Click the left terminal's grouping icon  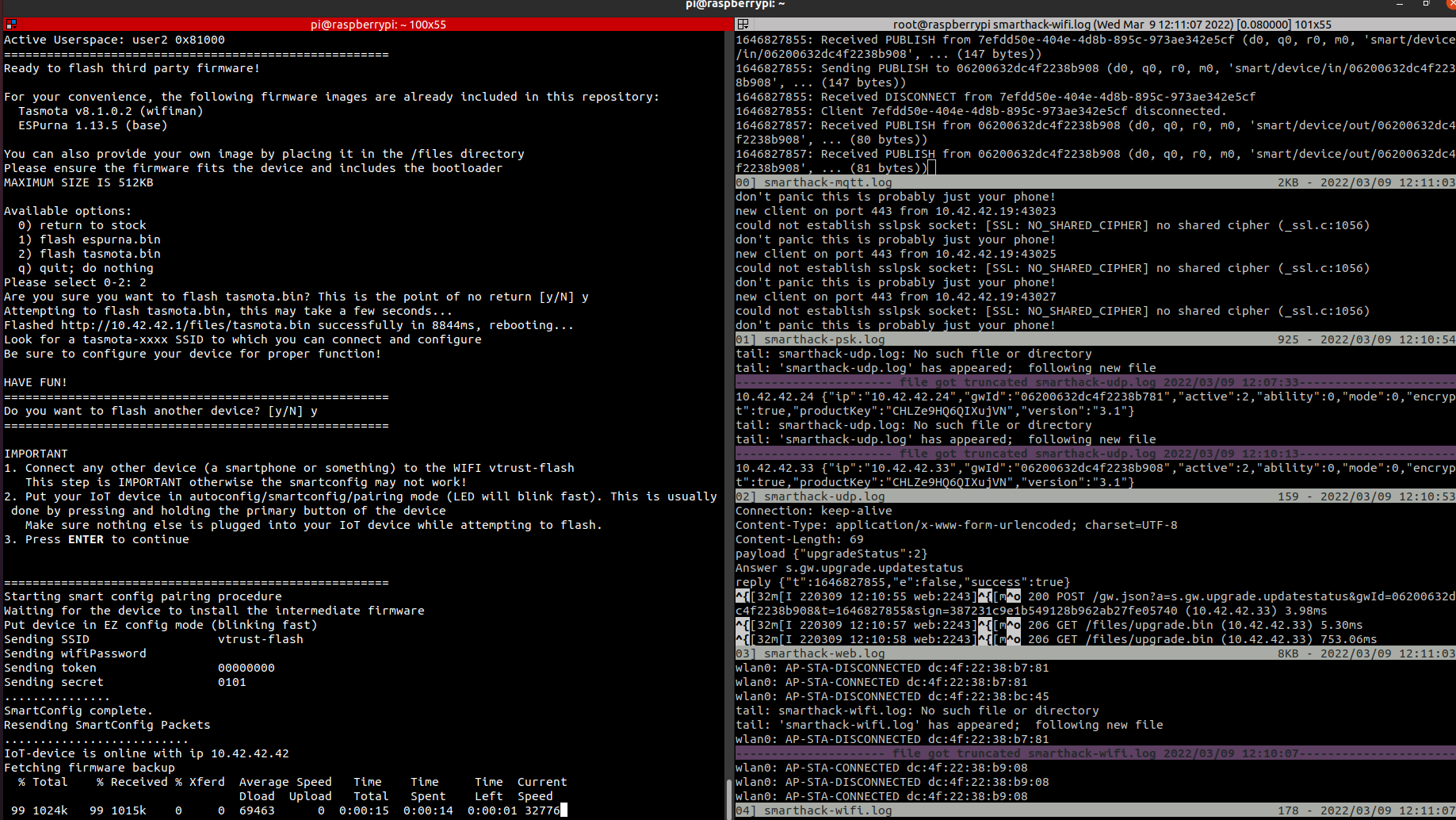(x=10, y=25)
